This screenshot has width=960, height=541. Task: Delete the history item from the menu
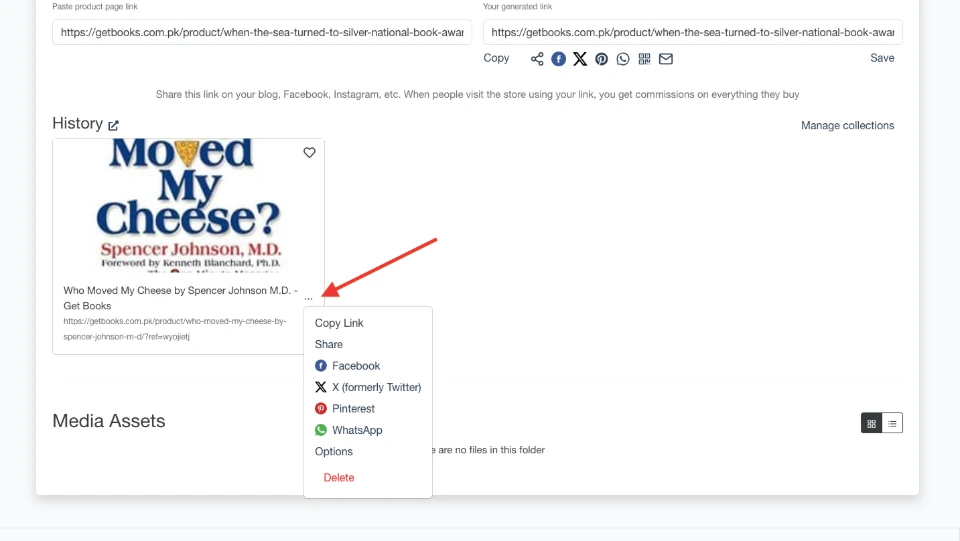[x=339, y=478]
